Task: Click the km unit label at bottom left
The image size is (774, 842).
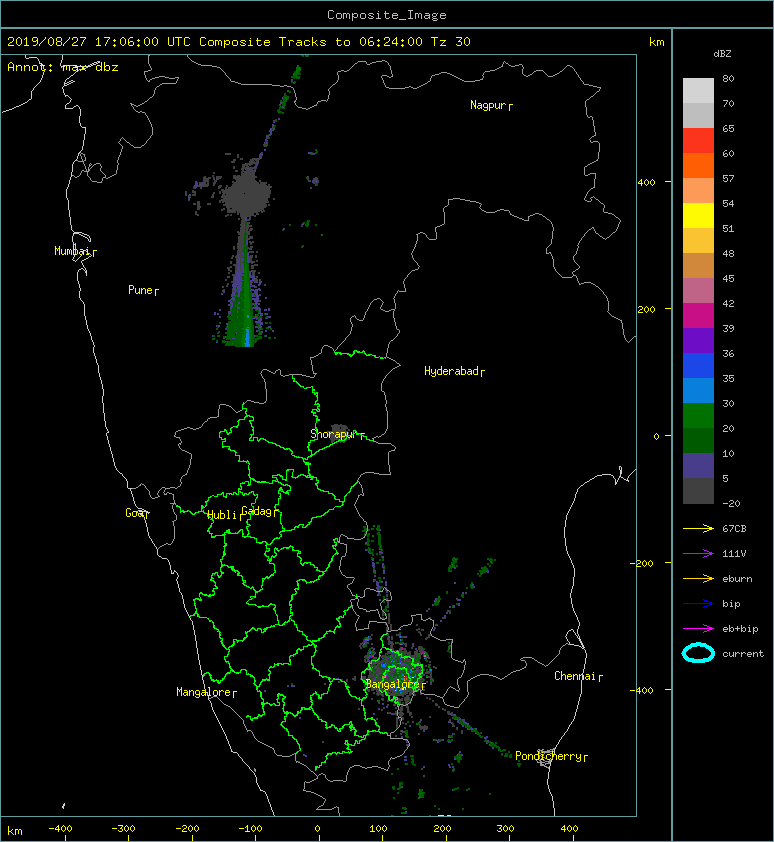Action: coord(15,831)
